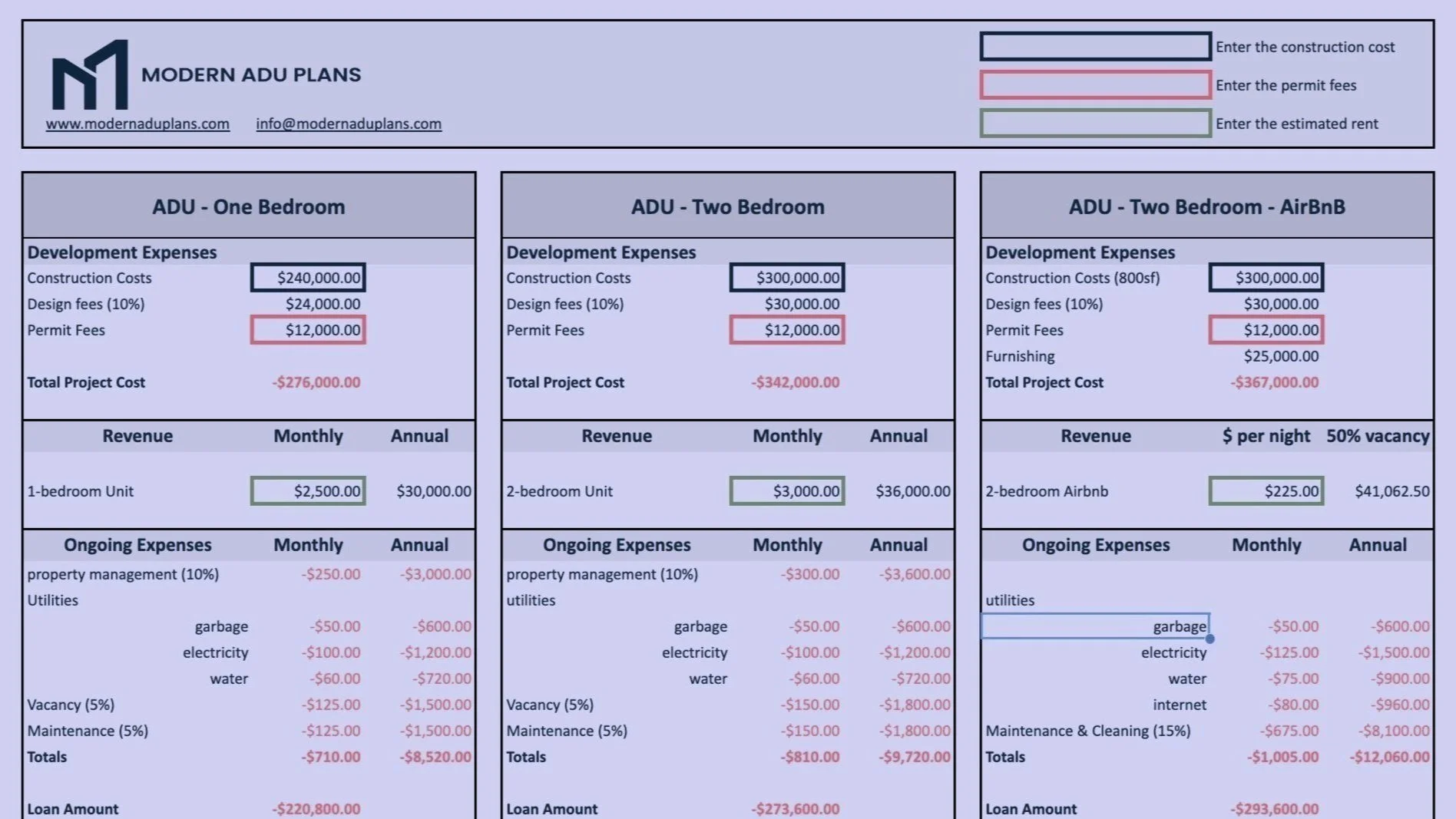1456x819 pixels.
Task: Select 2-bedroom Unit monthly rent $3,000.00 cell
Action: 787,491
